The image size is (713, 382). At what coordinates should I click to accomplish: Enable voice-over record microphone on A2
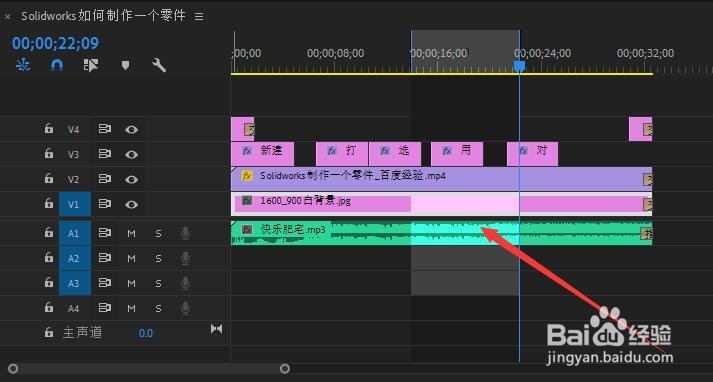[185, 258]
